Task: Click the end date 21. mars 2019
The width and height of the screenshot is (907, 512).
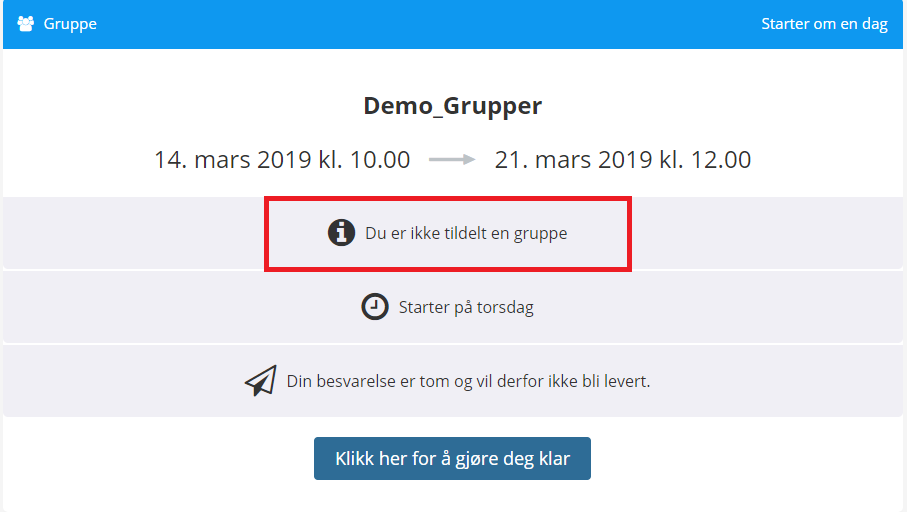Action: pyautogui.click(x=574, y=160)
